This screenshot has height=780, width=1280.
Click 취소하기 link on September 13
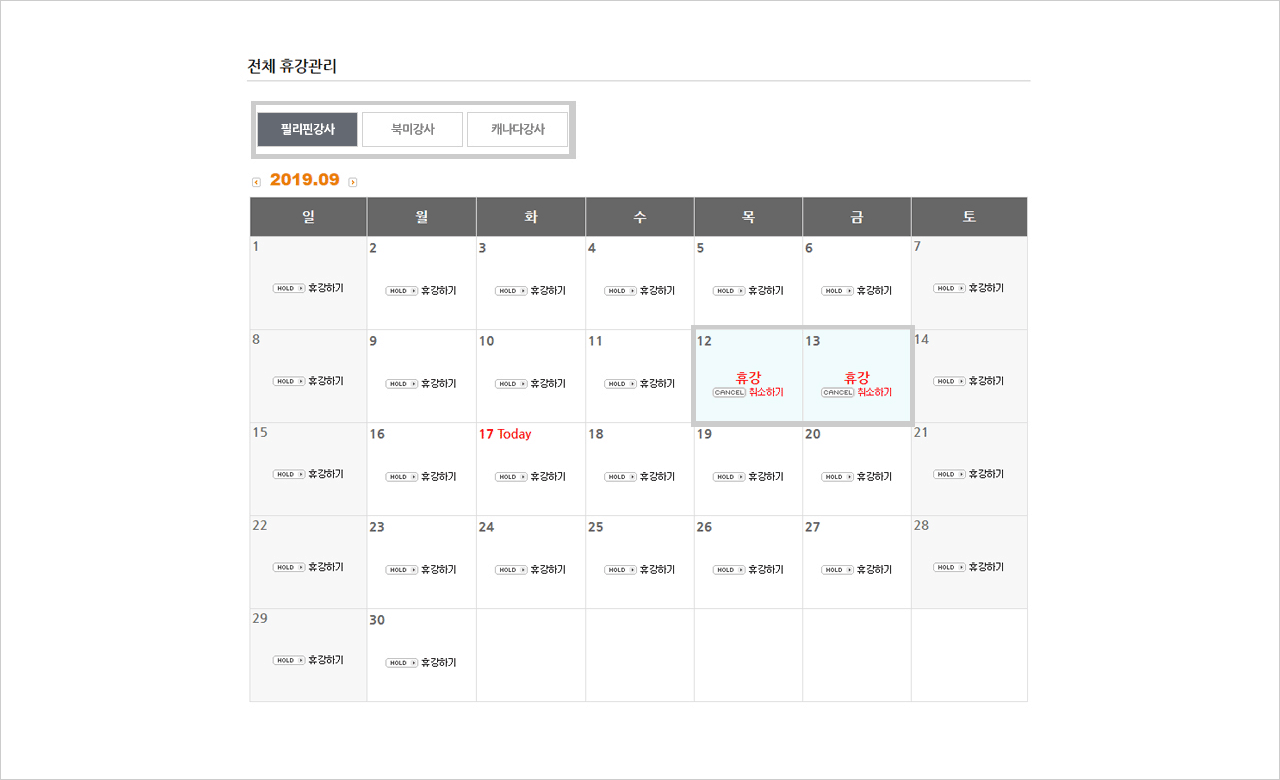[x=874, y=393]
